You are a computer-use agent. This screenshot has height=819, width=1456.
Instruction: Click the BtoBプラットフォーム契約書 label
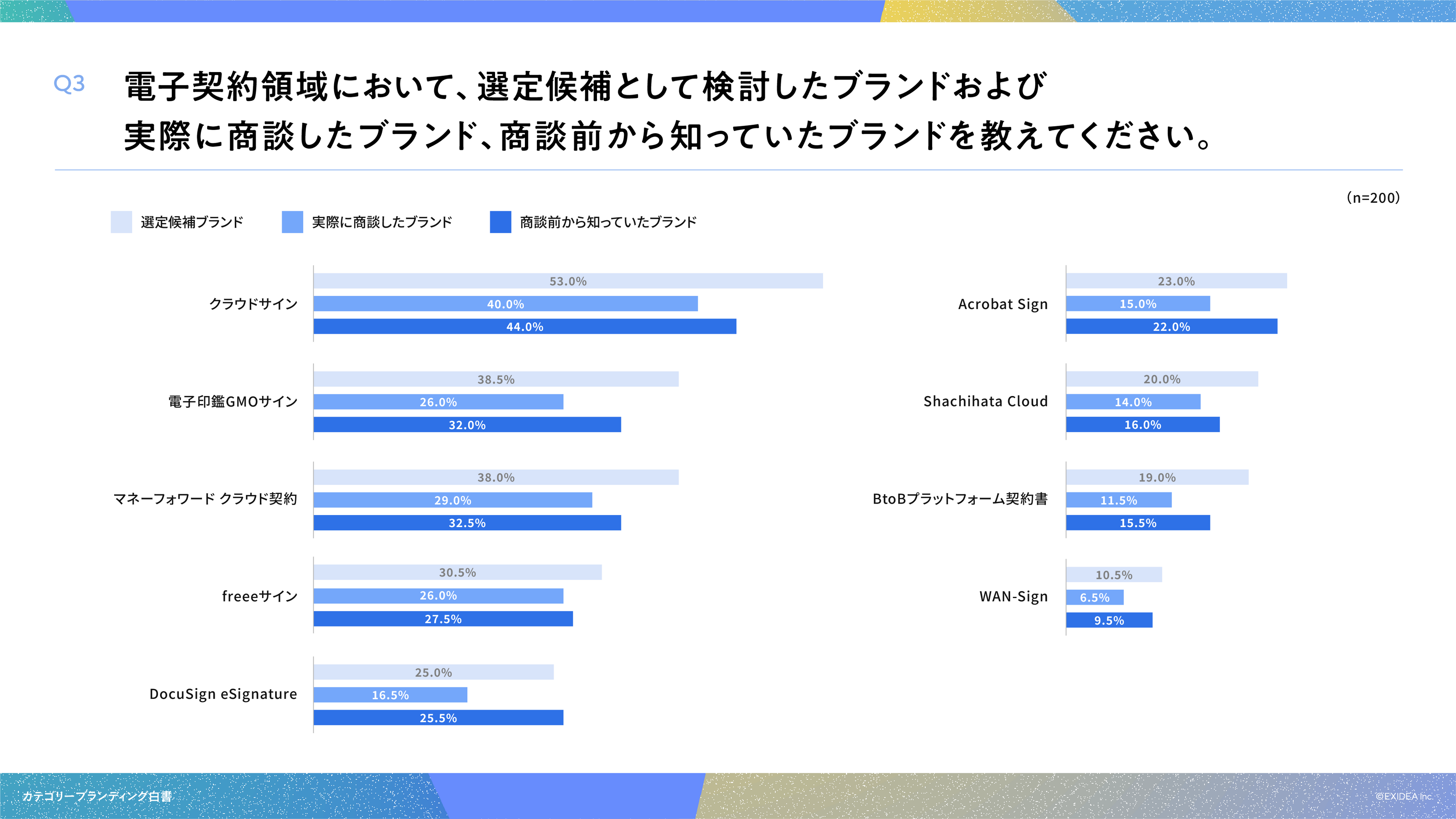coord(960,499)
